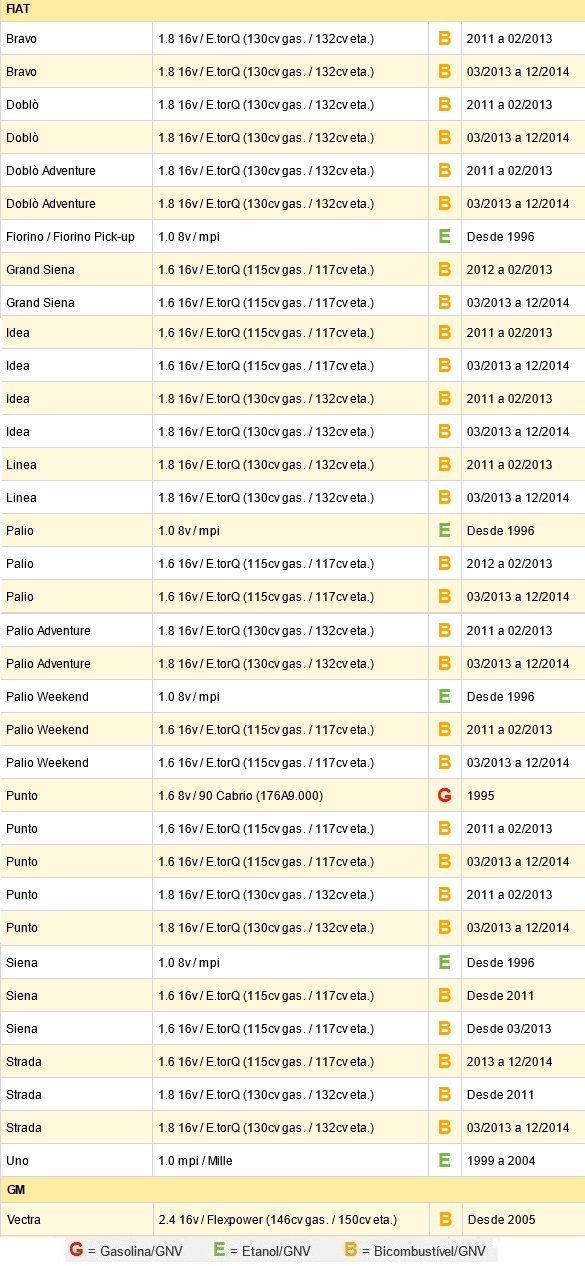Click the B icon in Bravo 2011 a 02/2013 row
This screenshot has height=1266, width=585.
tap(444, 39)
